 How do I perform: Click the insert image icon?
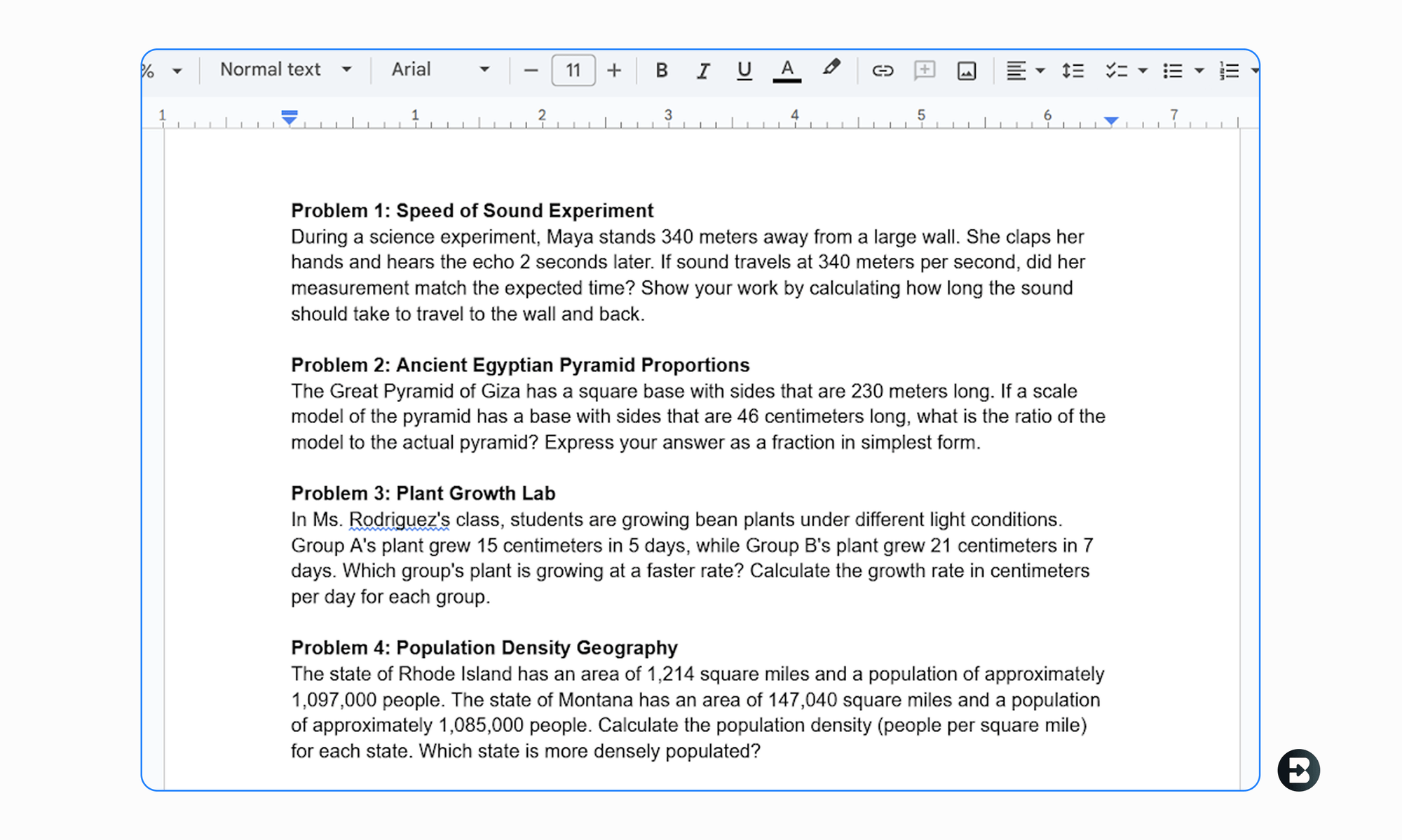(967, 70)
